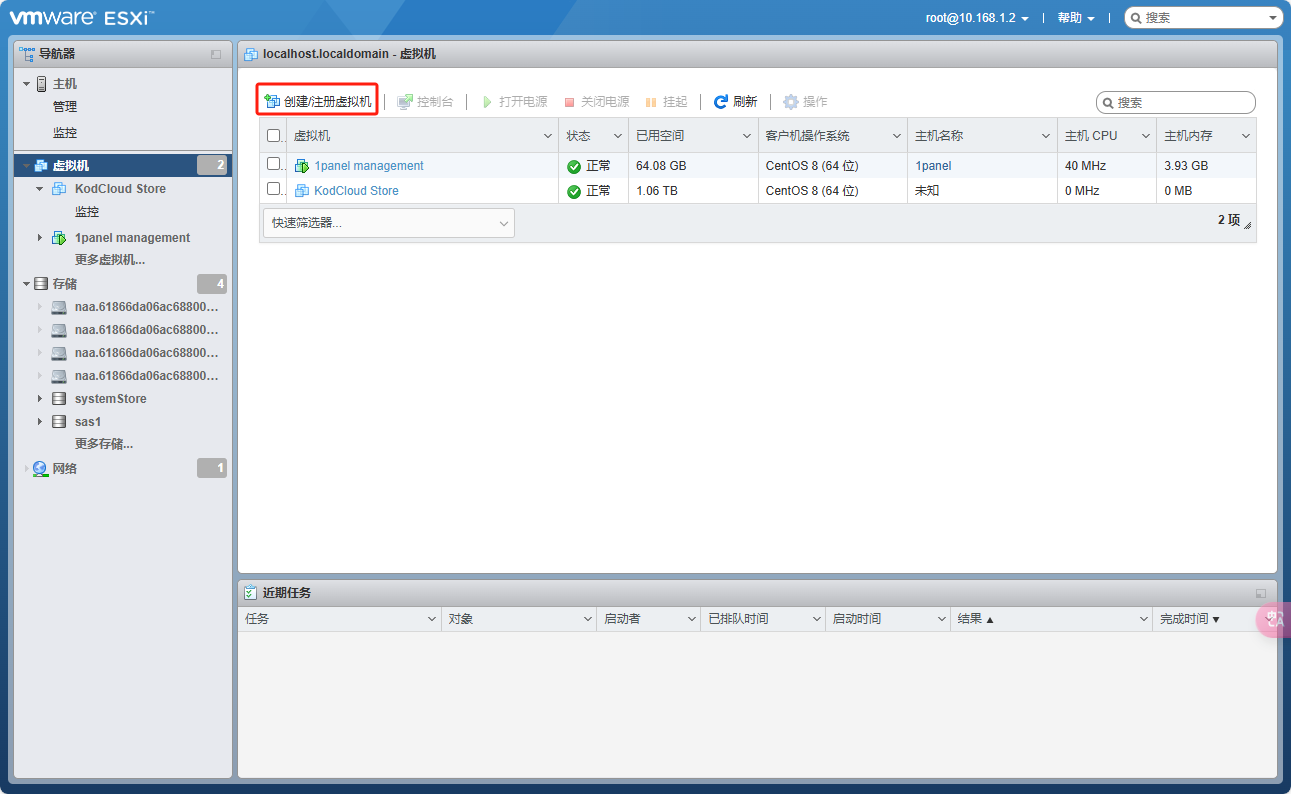
Task: Click the Power on play icon
Action: (x=487, y=102)
